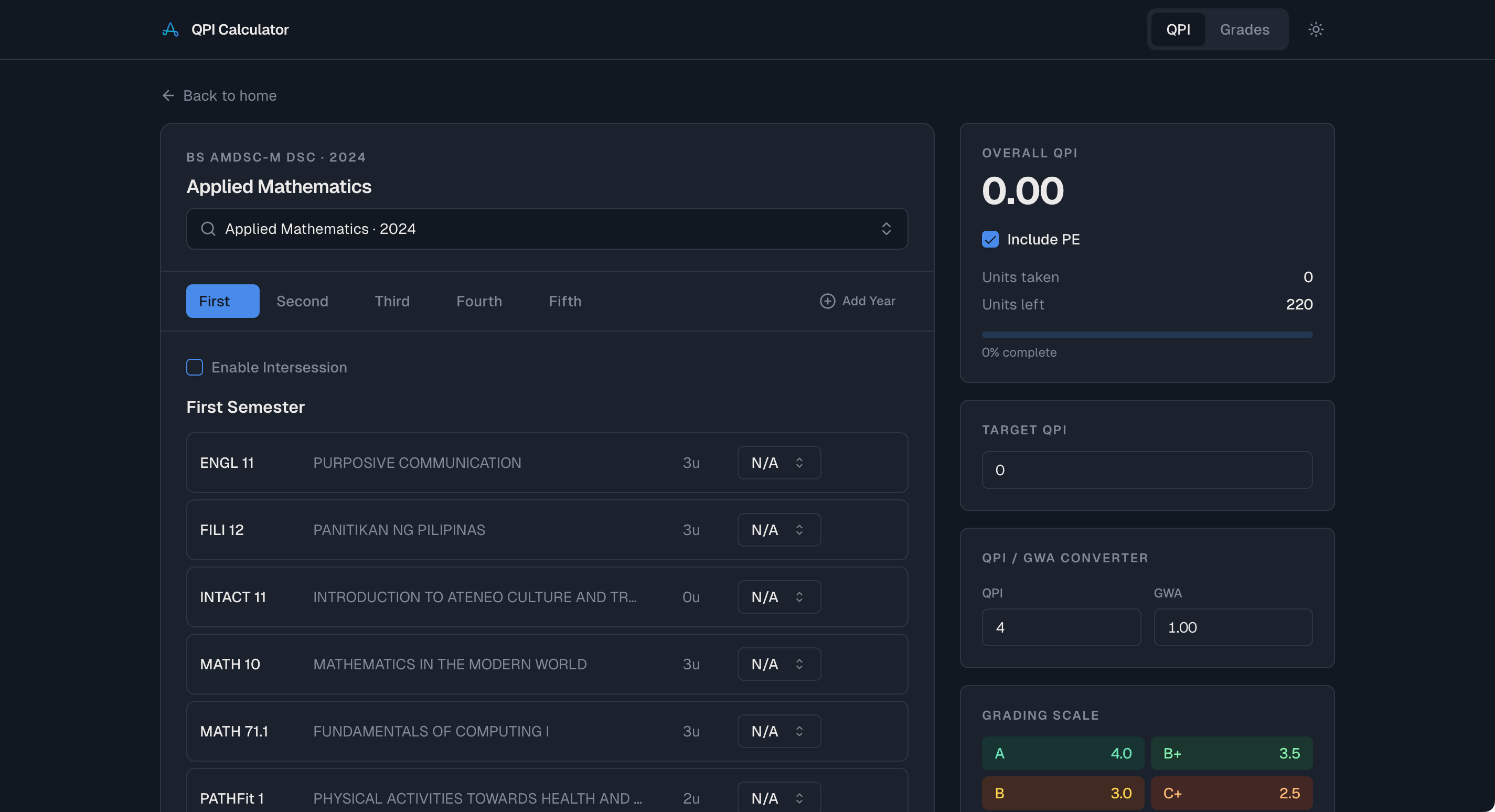The height and width of the screenshot is (812, 1495).
Task: Click the QPI Calculator logo icon
Action: [170, 29]
